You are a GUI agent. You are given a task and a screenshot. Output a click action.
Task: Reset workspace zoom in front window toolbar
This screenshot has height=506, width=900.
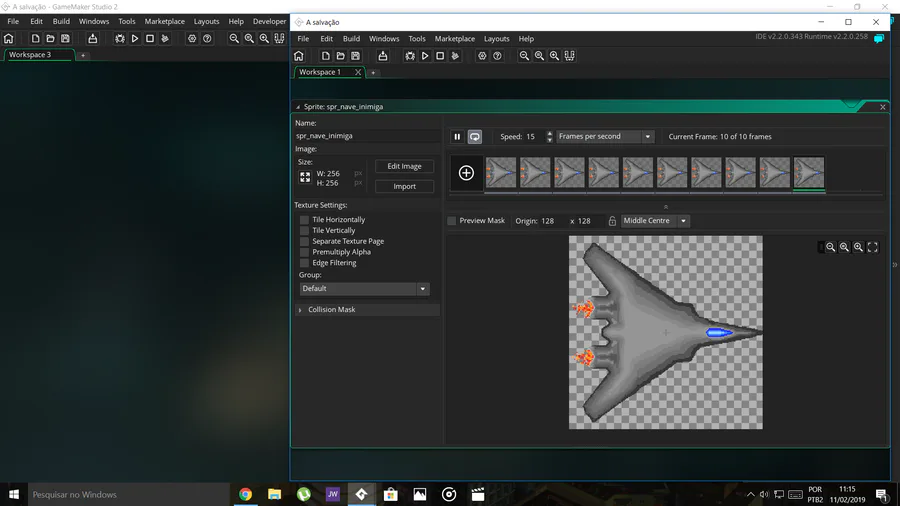click(539, 56)
